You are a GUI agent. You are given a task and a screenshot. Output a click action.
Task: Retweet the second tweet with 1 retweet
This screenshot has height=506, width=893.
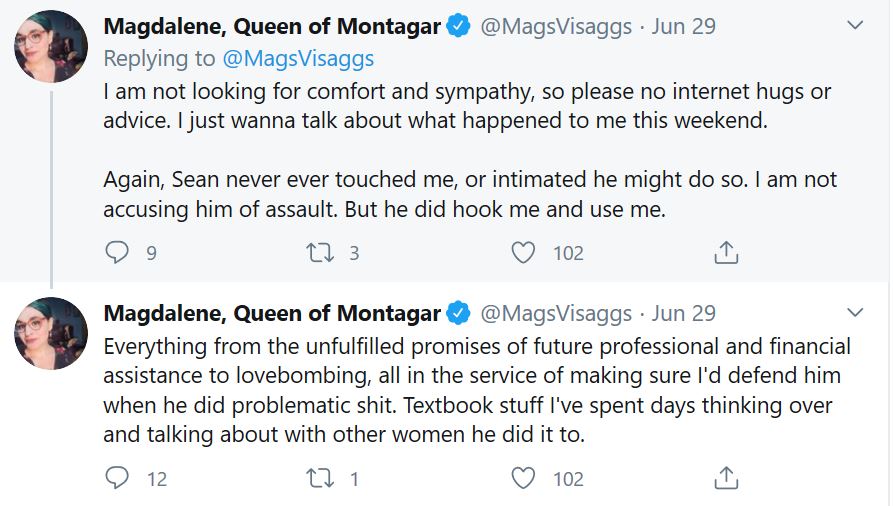318,479
